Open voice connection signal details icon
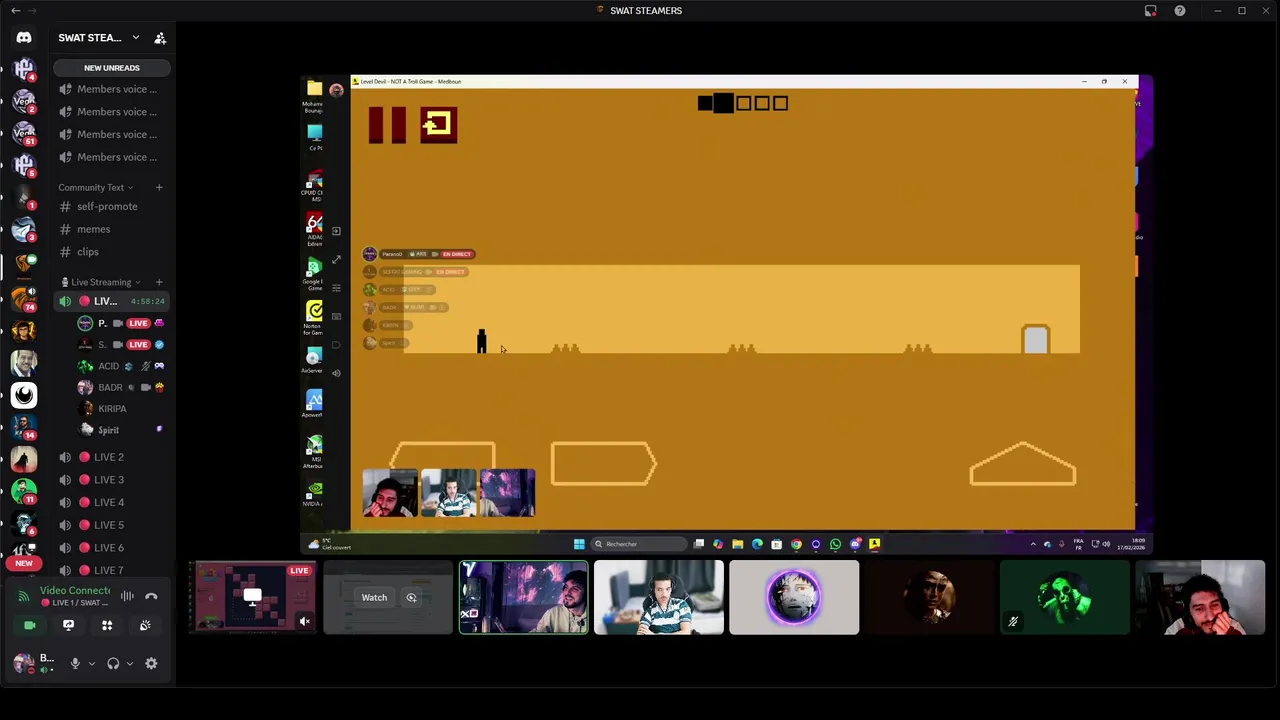Image resolution: width=1280 pixels, height=720 pixels. click(23, 596)
